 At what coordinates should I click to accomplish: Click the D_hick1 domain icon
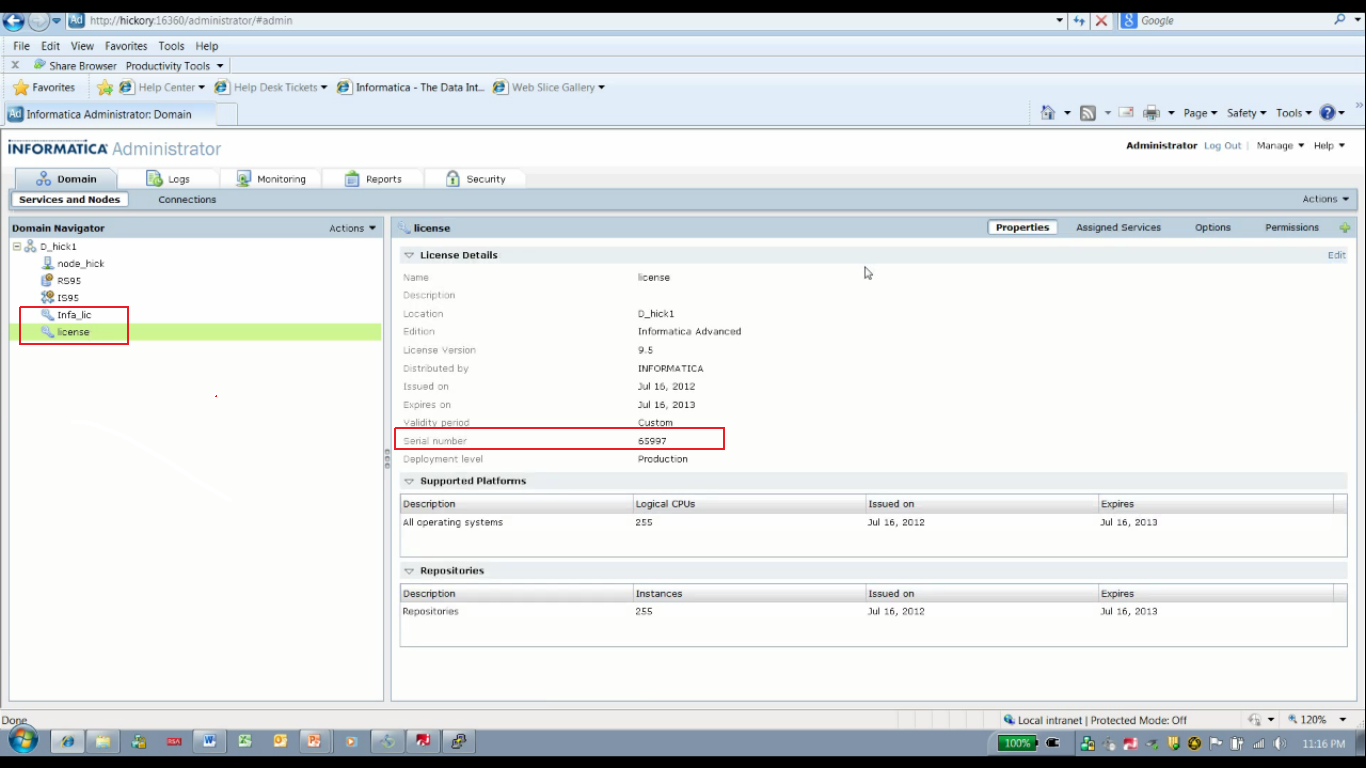click(30, 246)
